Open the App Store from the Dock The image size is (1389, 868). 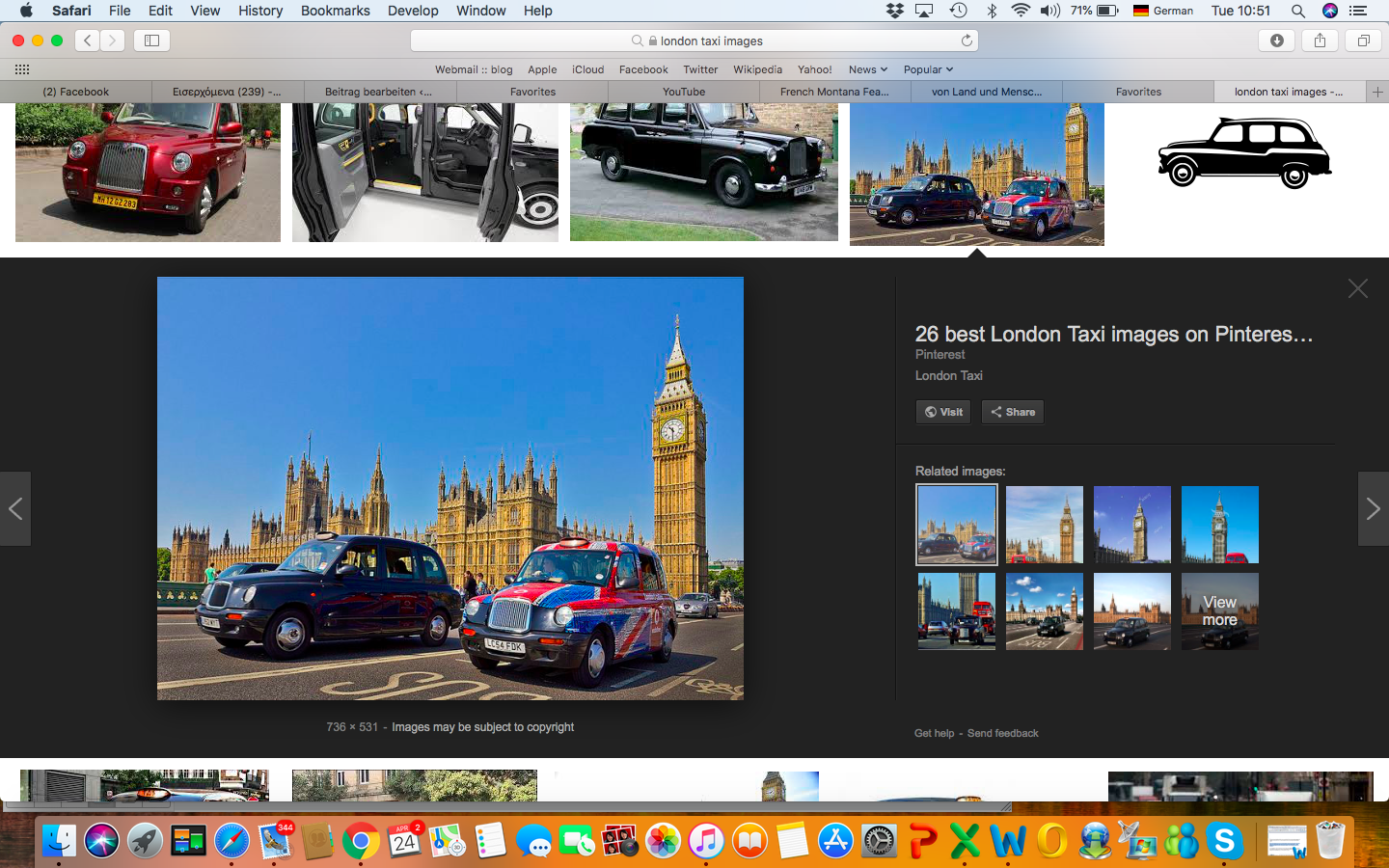pyautogui.click(x=835, y=841)
